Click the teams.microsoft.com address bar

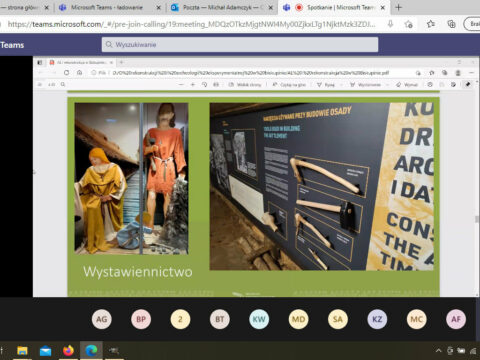192,24
